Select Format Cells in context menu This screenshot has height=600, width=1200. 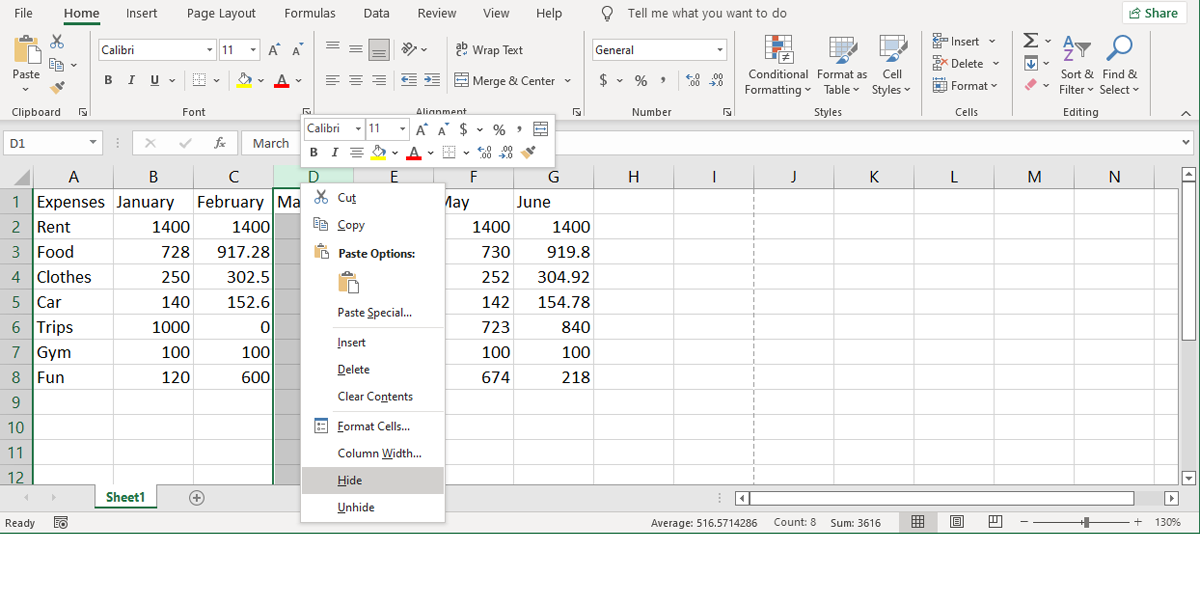pyautogui.click(x=373, y=426)
